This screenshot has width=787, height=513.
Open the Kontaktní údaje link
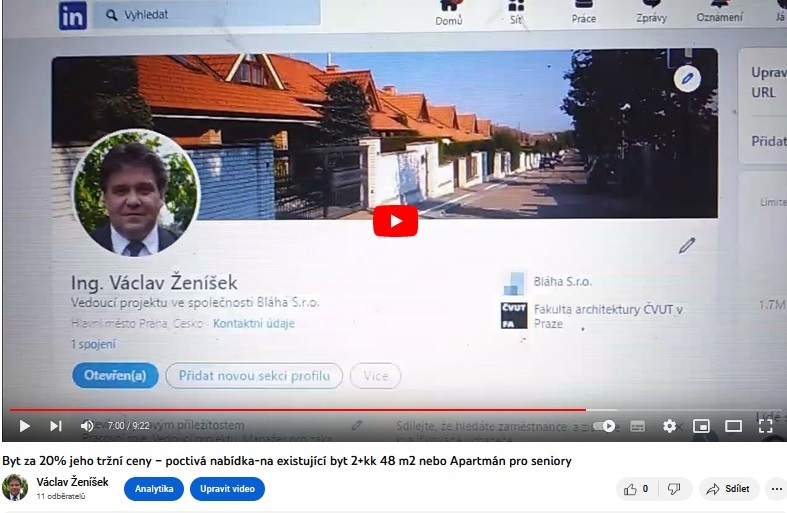253,324
